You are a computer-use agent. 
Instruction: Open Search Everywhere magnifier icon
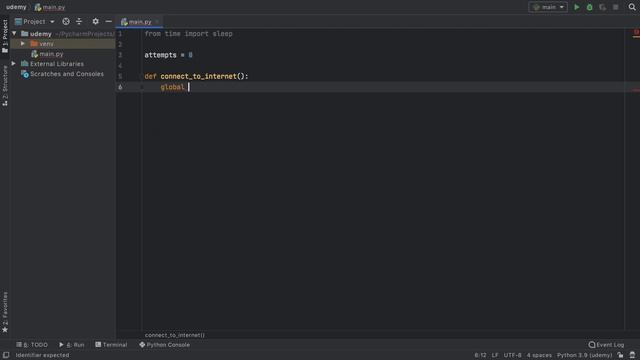[632, 7]
